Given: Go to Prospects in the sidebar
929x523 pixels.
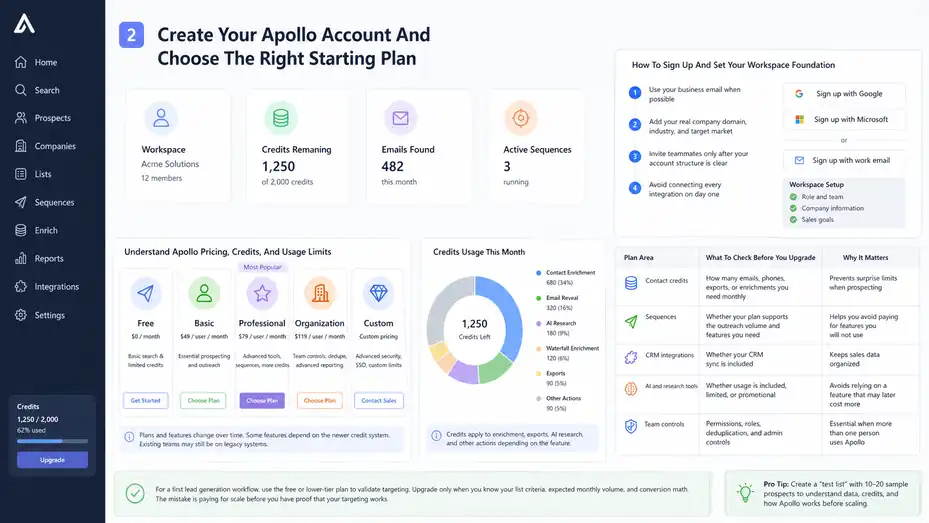Looking at the screenshot, I should coord(43,118).
